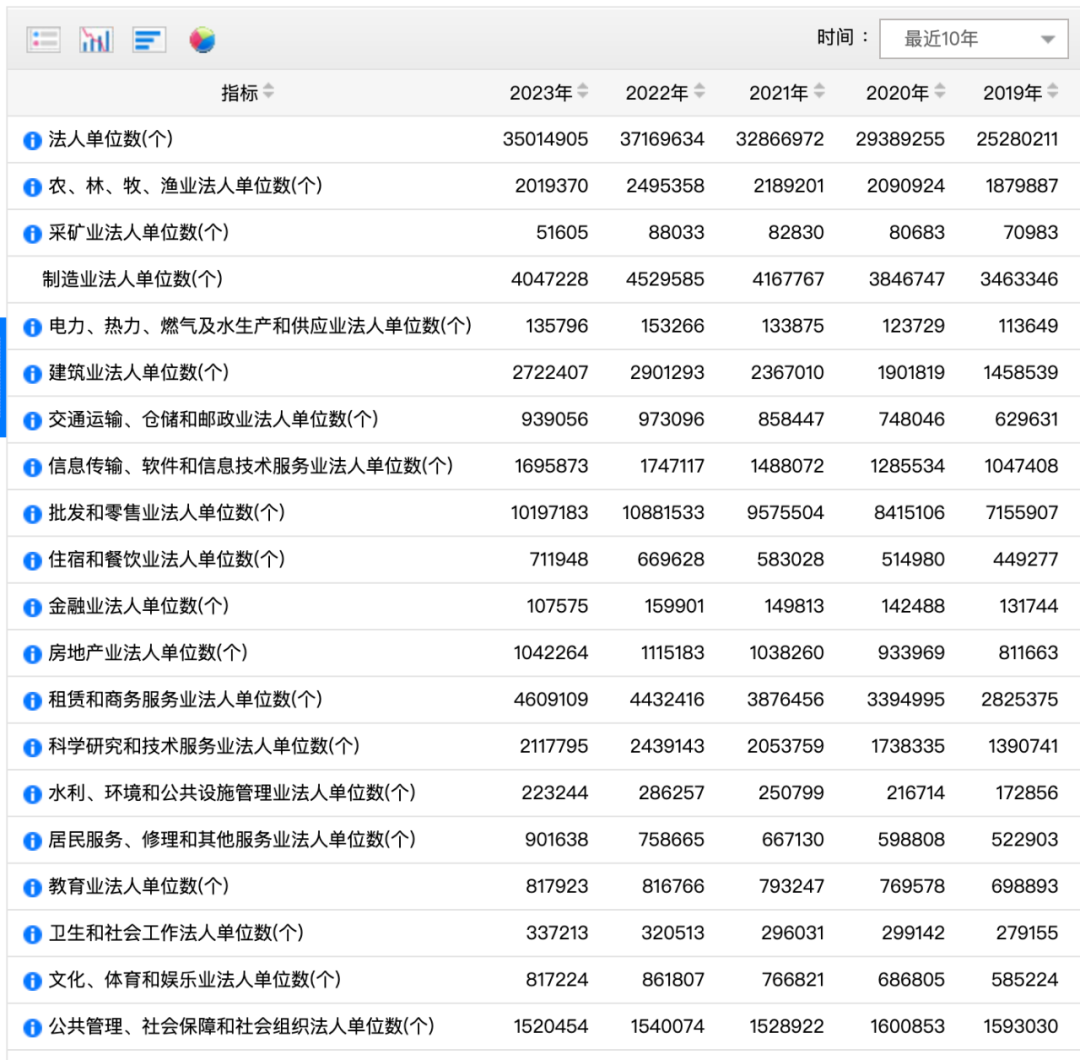Show the column bar chart view
This screenshot has width=1080, height=1060.
[96, 39]
